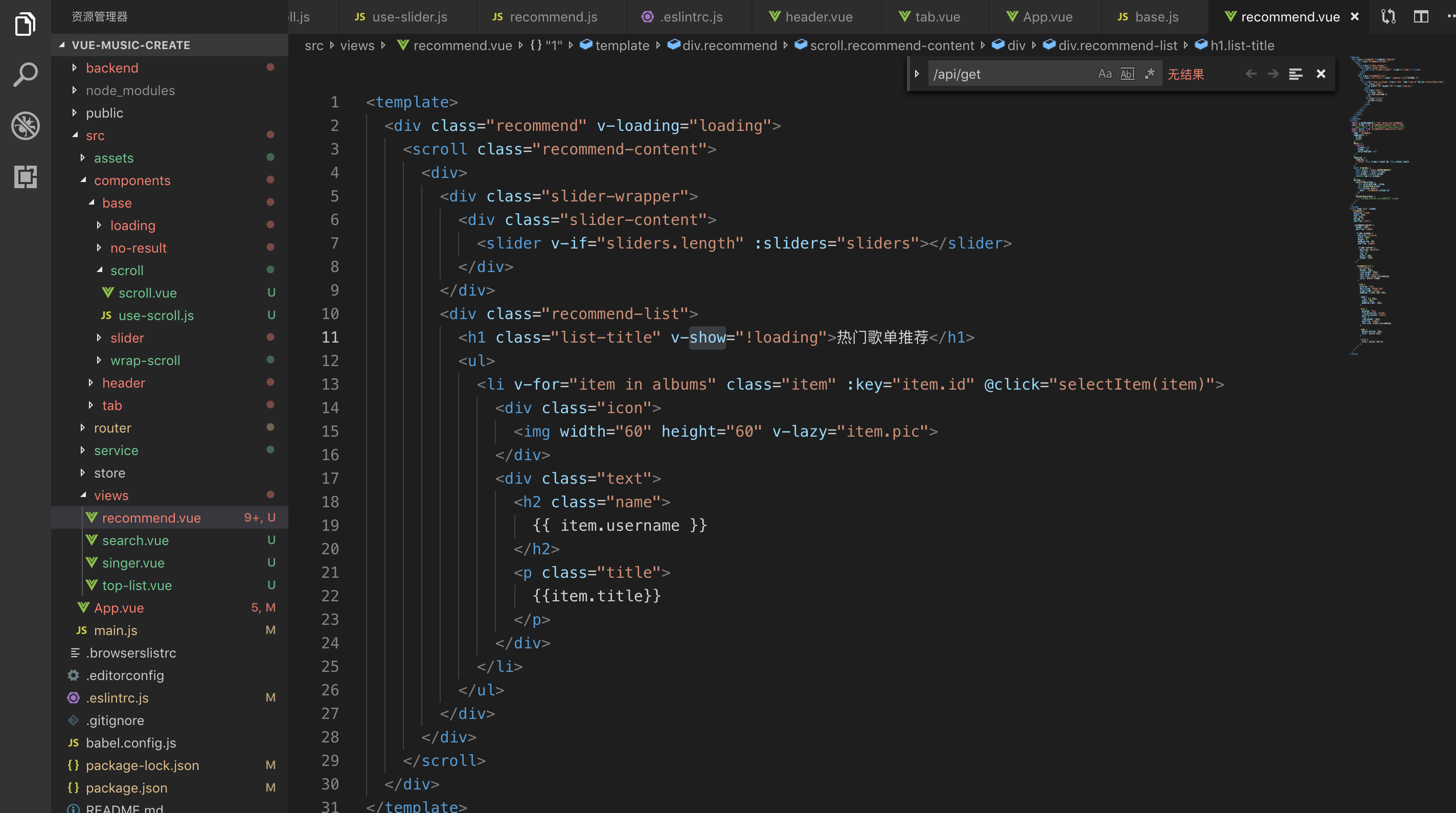Open the Explorer files icon in activity bar
This screenshot has width=1456, height=813.
[25, 24]
